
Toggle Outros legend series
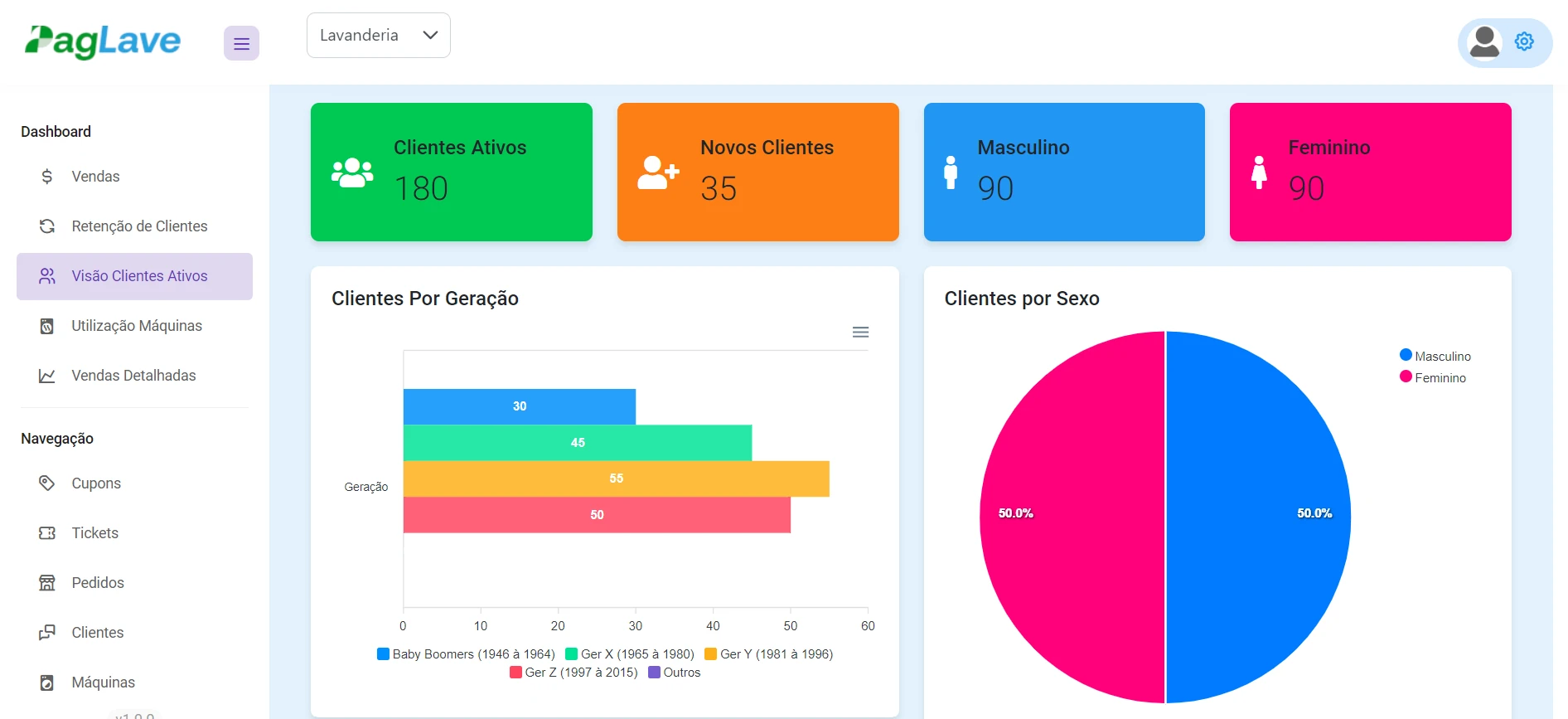click(674, 673)
